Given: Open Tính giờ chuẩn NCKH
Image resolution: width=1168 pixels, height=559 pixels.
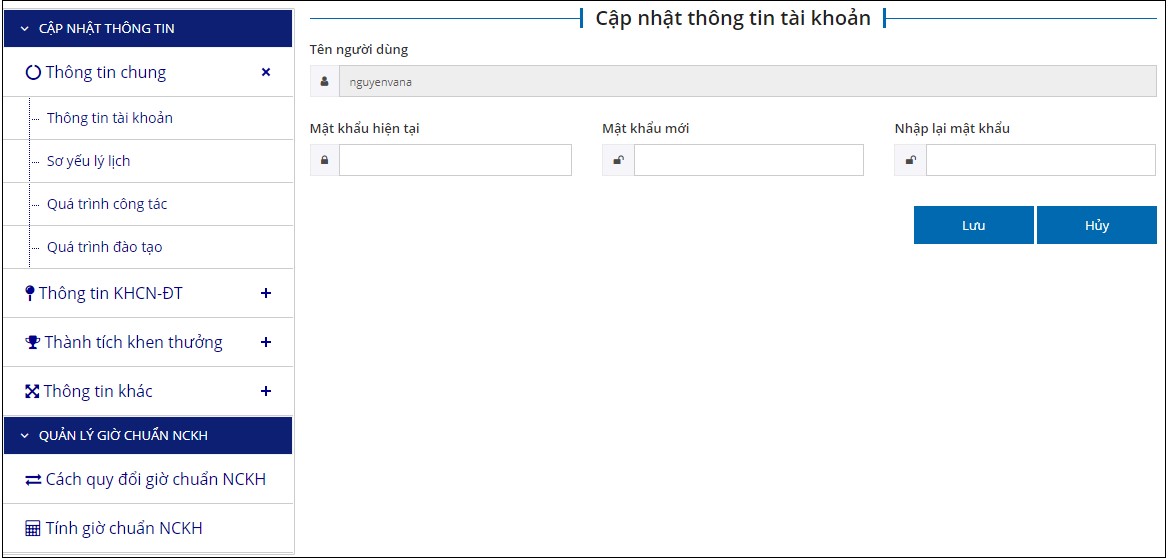Looking at the screenshot, I should [x=124, y=528].
